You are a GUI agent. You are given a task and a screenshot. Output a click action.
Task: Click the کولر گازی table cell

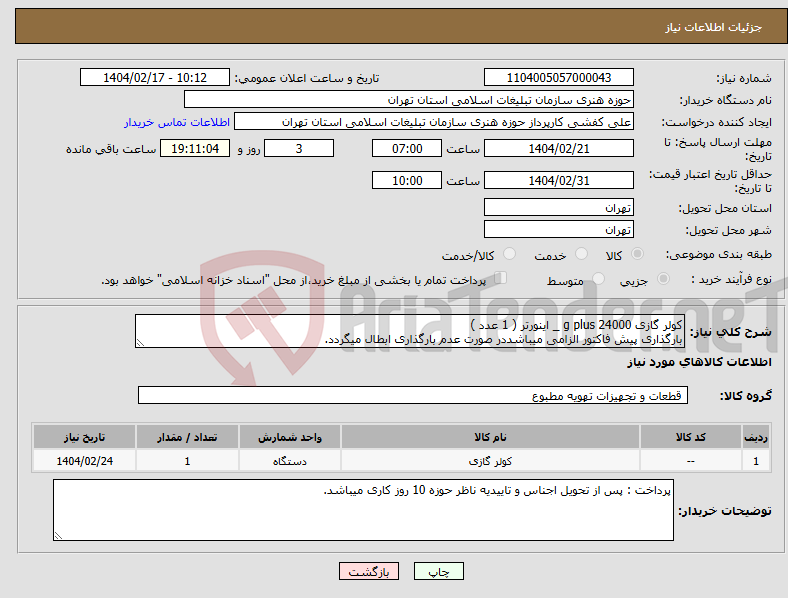[490, 461]
